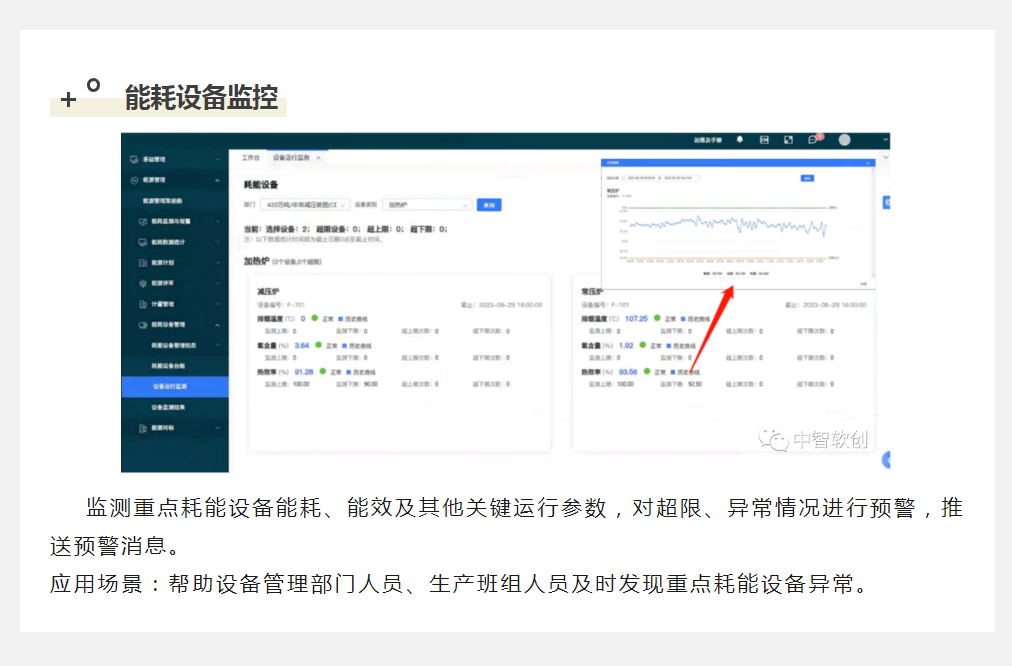Viewport: 1012px width, 666px height.
Task: Click the blue 查询 button beside filters
Action: coord(488,205)
